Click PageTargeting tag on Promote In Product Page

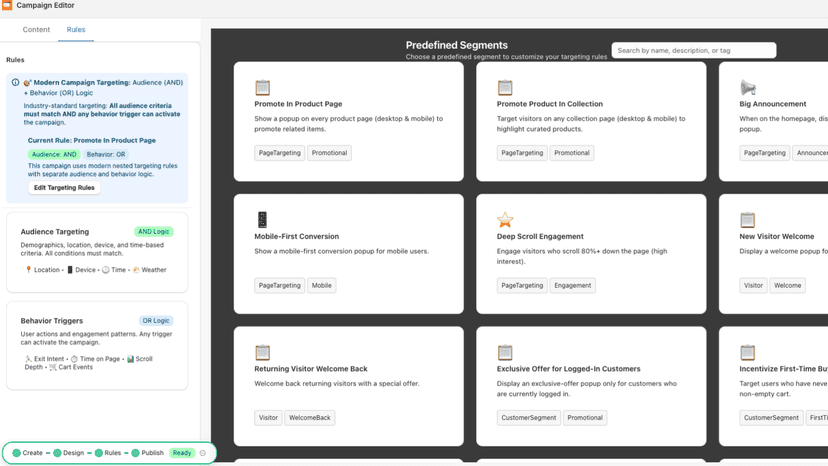click(x=279, y=153)
